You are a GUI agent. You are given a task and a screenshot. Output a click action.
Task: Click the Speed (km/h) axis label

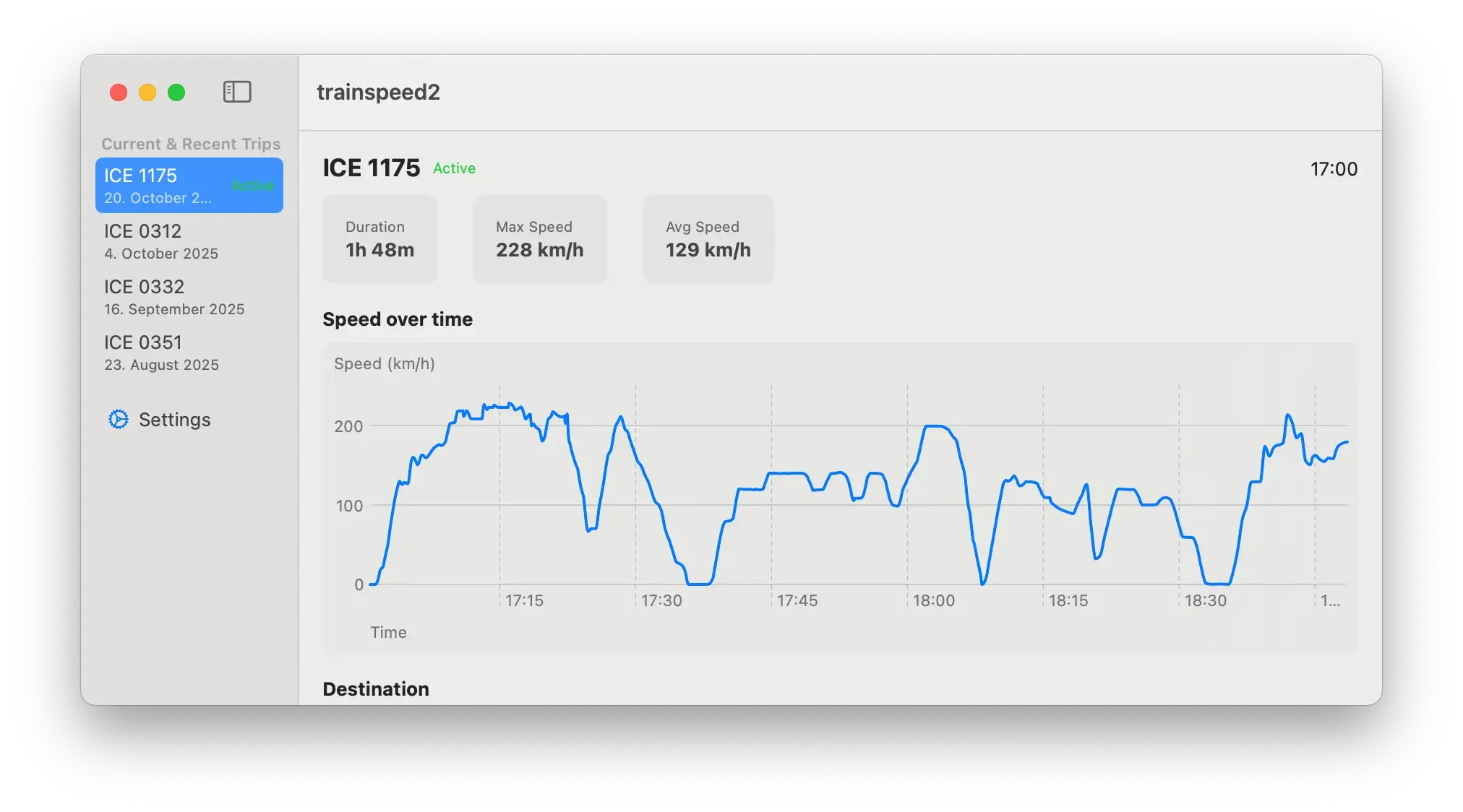click(385, 364)
